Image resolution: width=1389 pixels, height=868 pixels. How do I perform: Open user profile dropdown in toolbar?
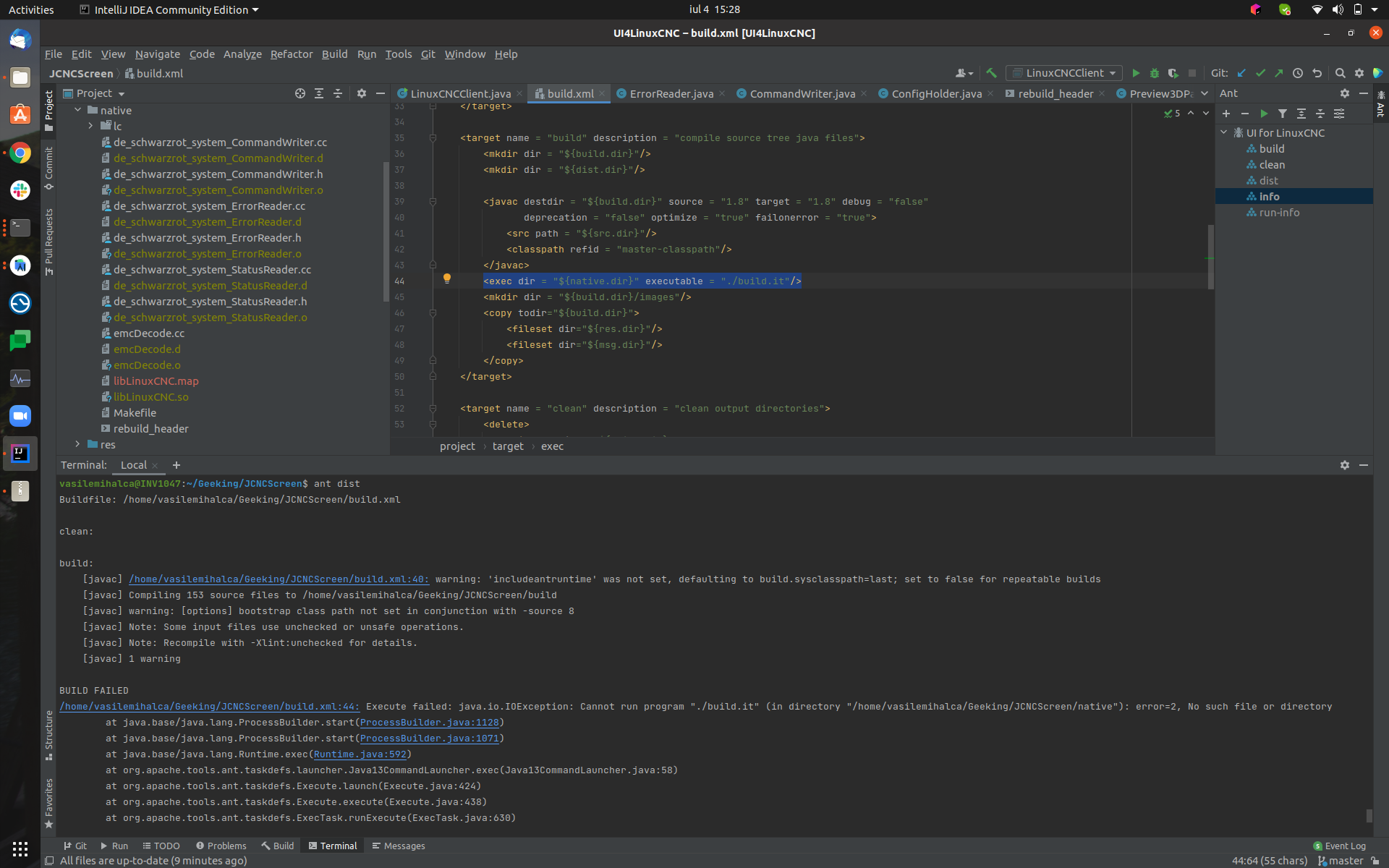964,73
